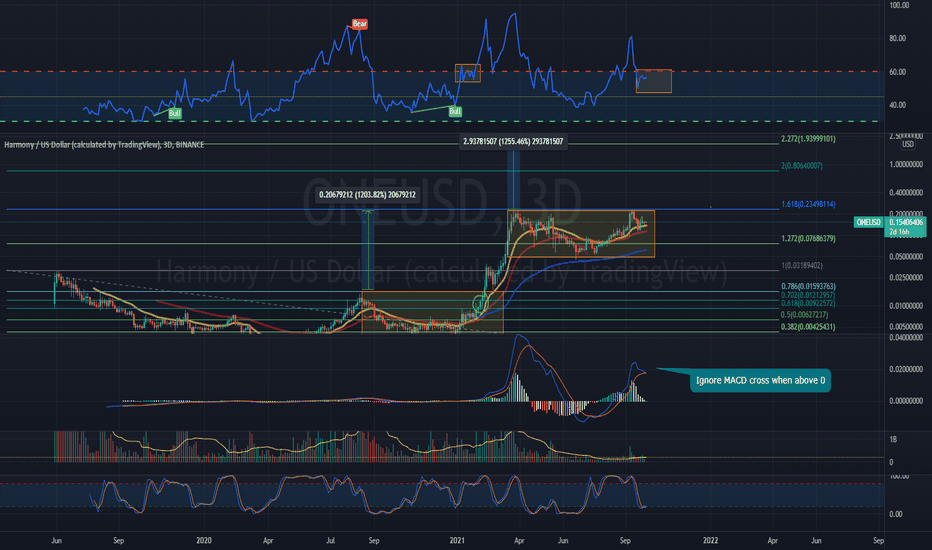This screenshot has width=932, height=550.
Task: Click the 100.00 level on the RSI axis
Action: pyautogui.click(x=899, y=5)
